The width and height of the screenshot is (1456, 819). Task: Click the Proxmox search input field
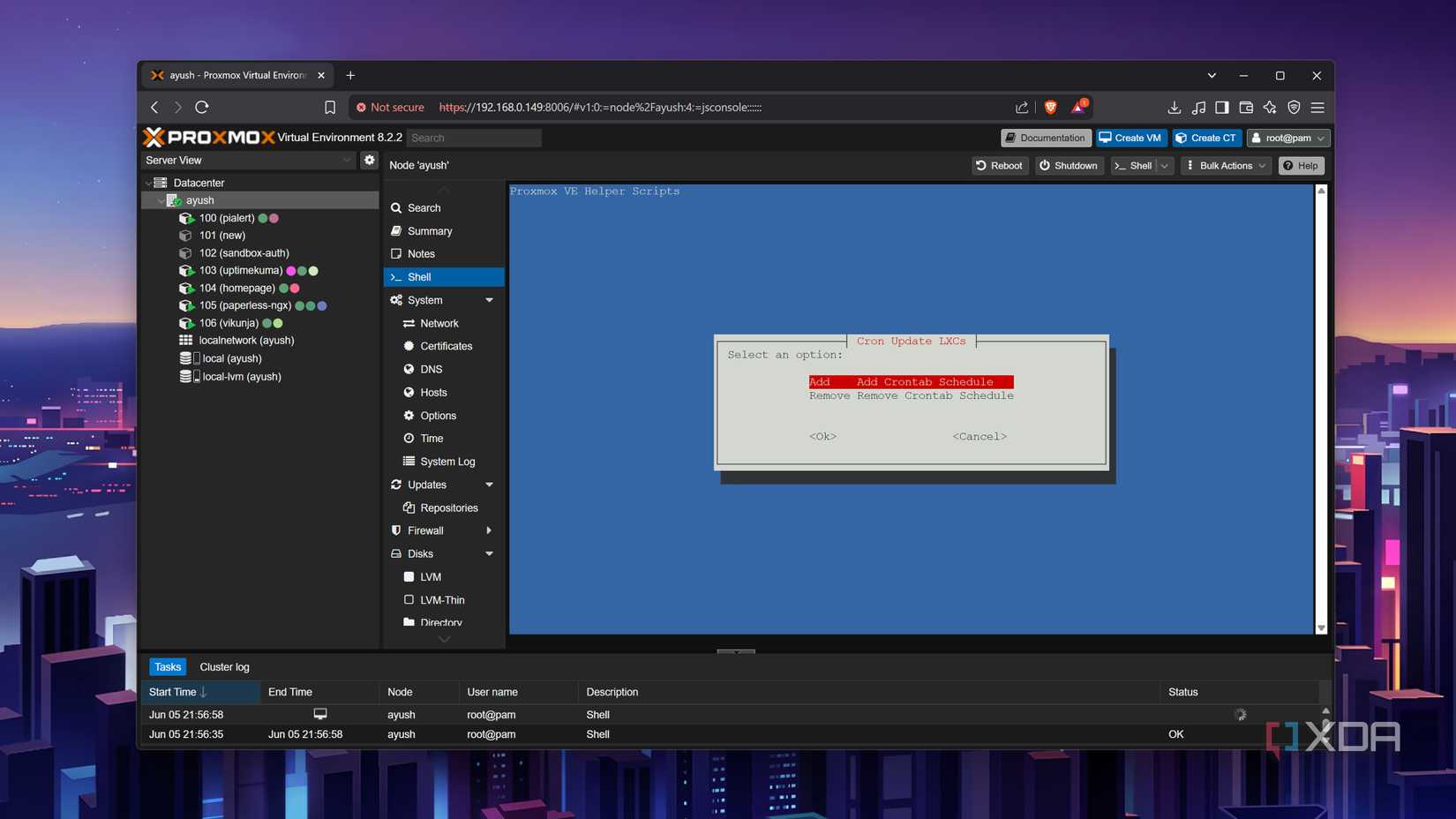tap(474, 138)
